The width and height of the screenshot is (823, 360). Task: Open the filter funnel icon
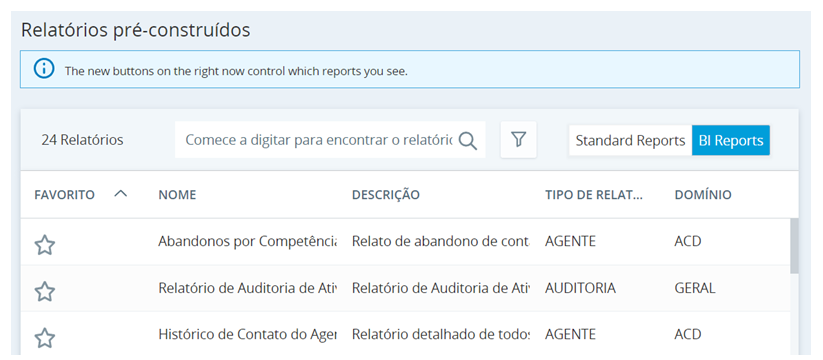pyautogui.click(x=519, y=140)
